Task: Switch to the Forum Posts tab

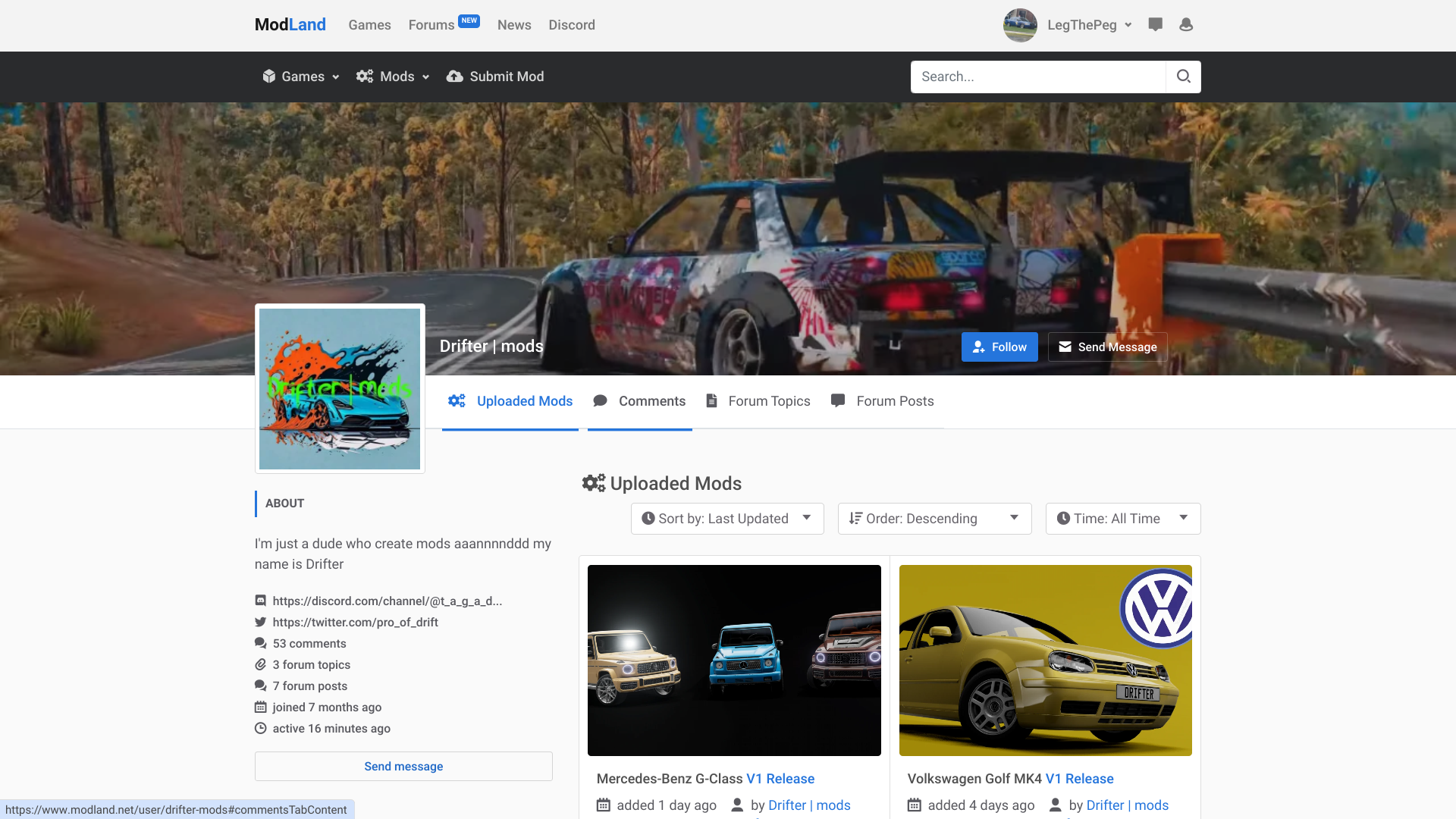Action: (883, 401)
